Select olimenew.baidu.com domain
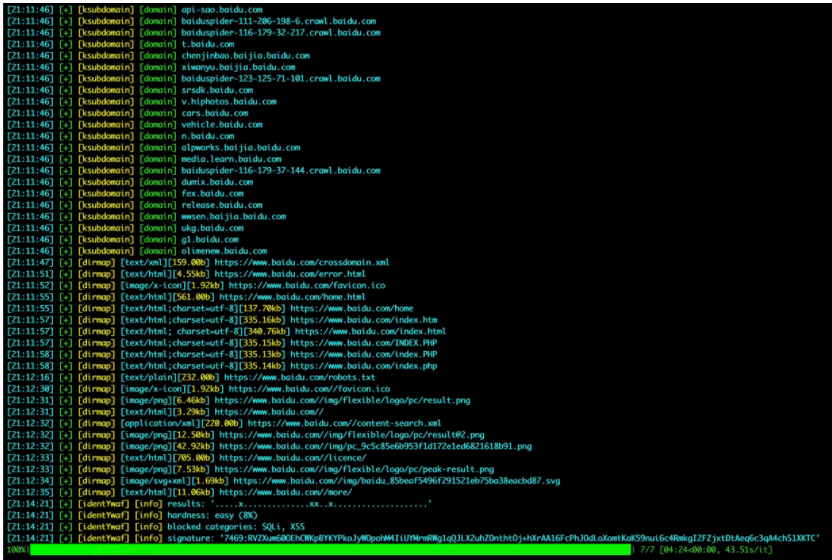The width and height of the screenshot is (832, 560). (224, 251)
